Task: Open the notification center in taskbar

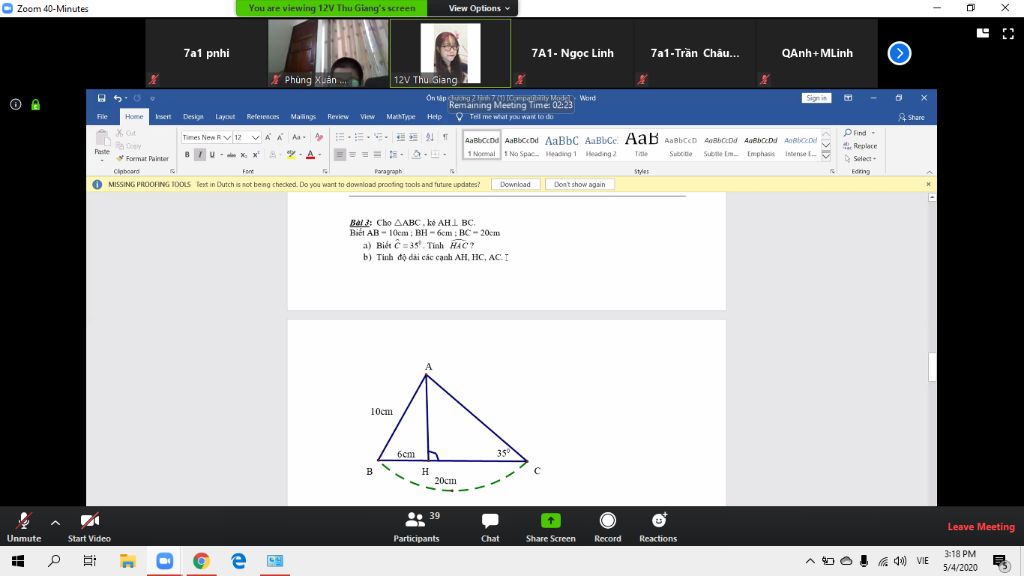Action: pyautogui.click(x=1000, y=561)
